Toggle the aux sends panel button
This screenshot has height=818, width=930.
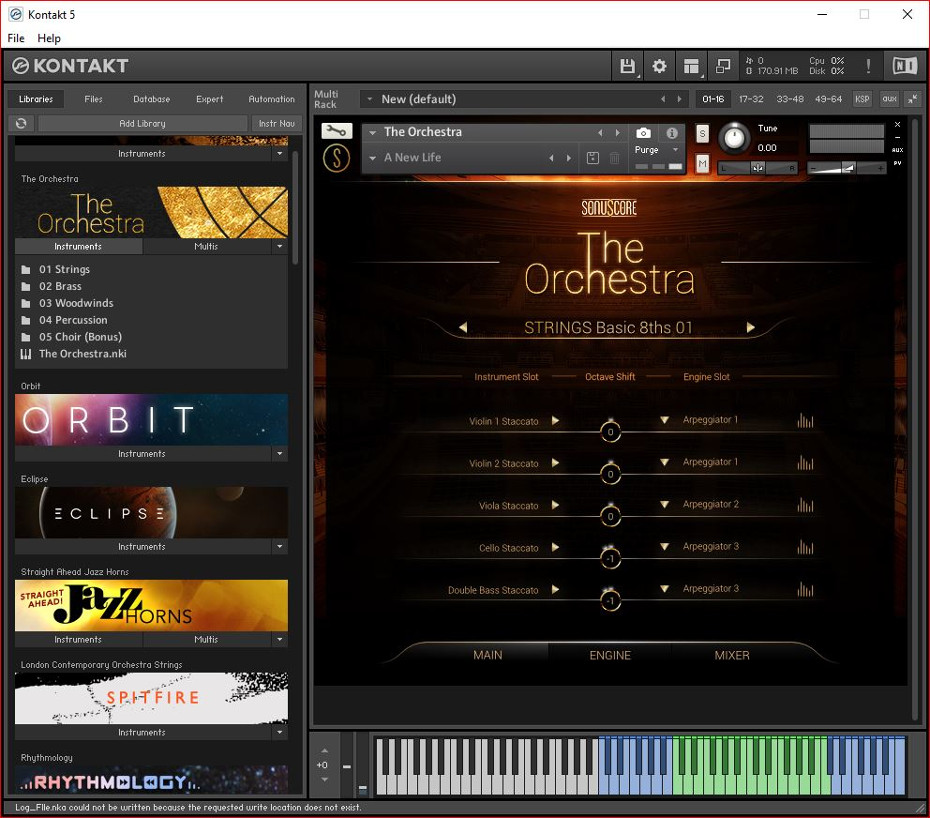pos(889,99)
